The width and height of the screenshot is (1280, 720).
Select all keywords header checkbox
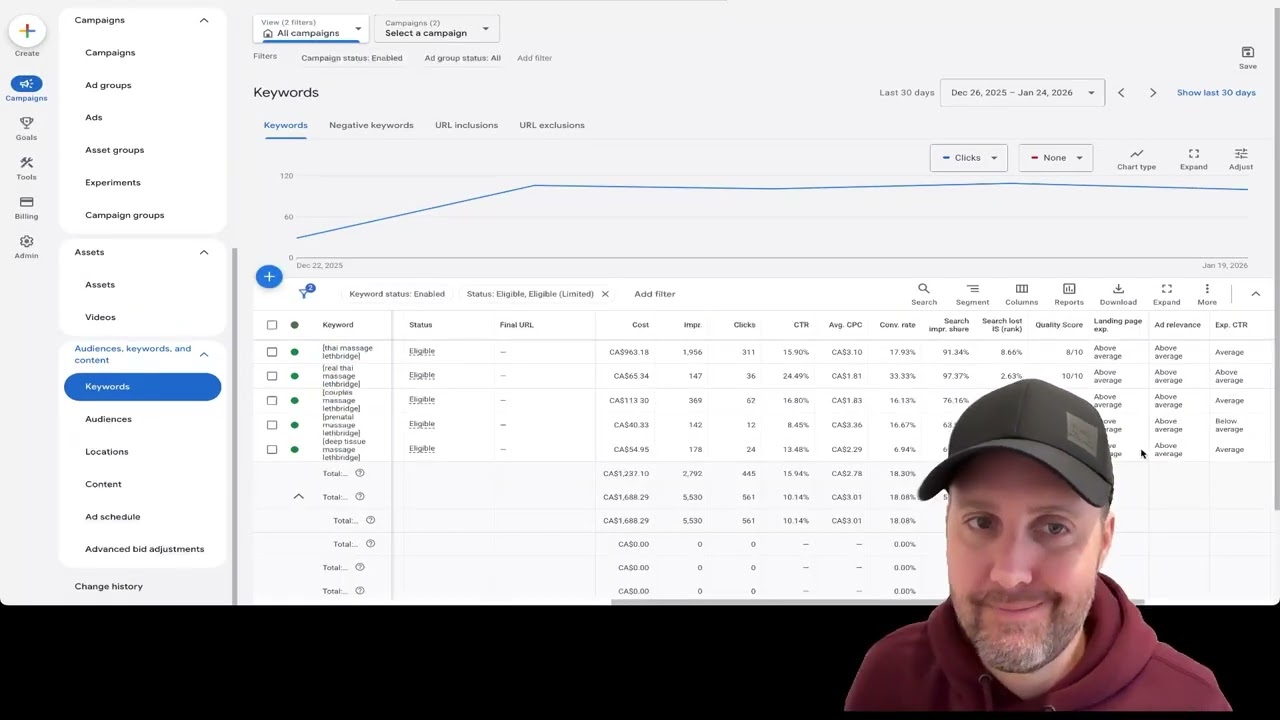pyautogui.click(x=272, y=325)
